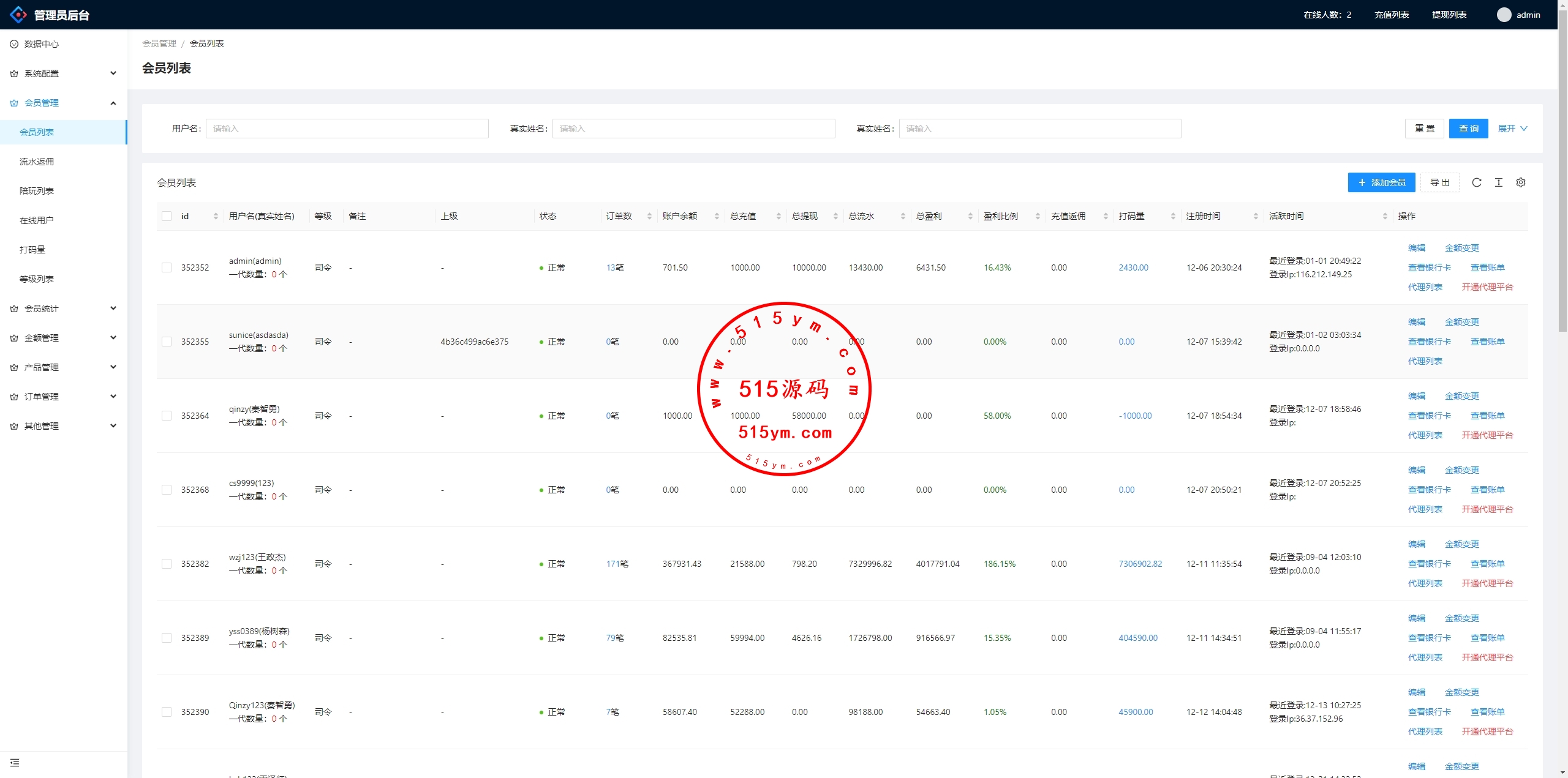
Task: Click the refresh icon in table toolbar
Action: [x=1476, y=182]
